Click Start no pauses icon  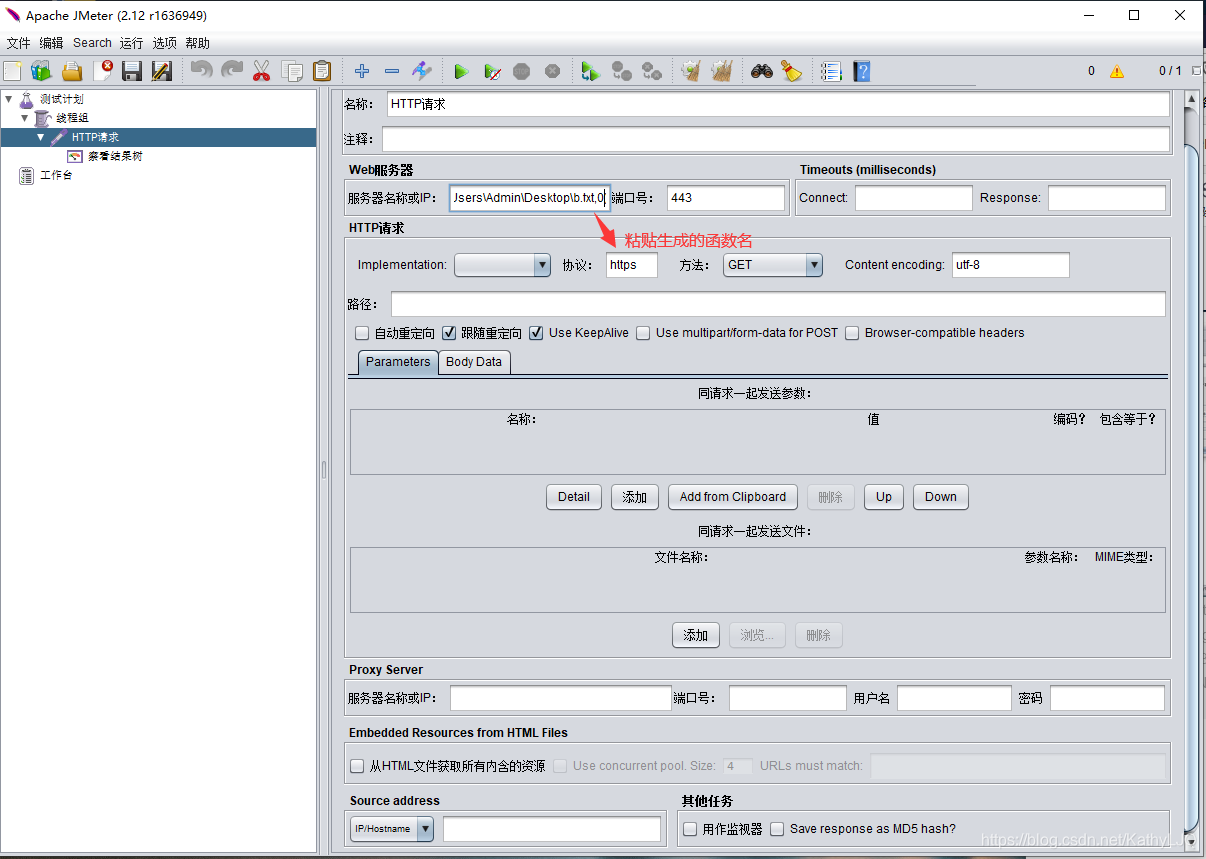(x=492, y=71)
